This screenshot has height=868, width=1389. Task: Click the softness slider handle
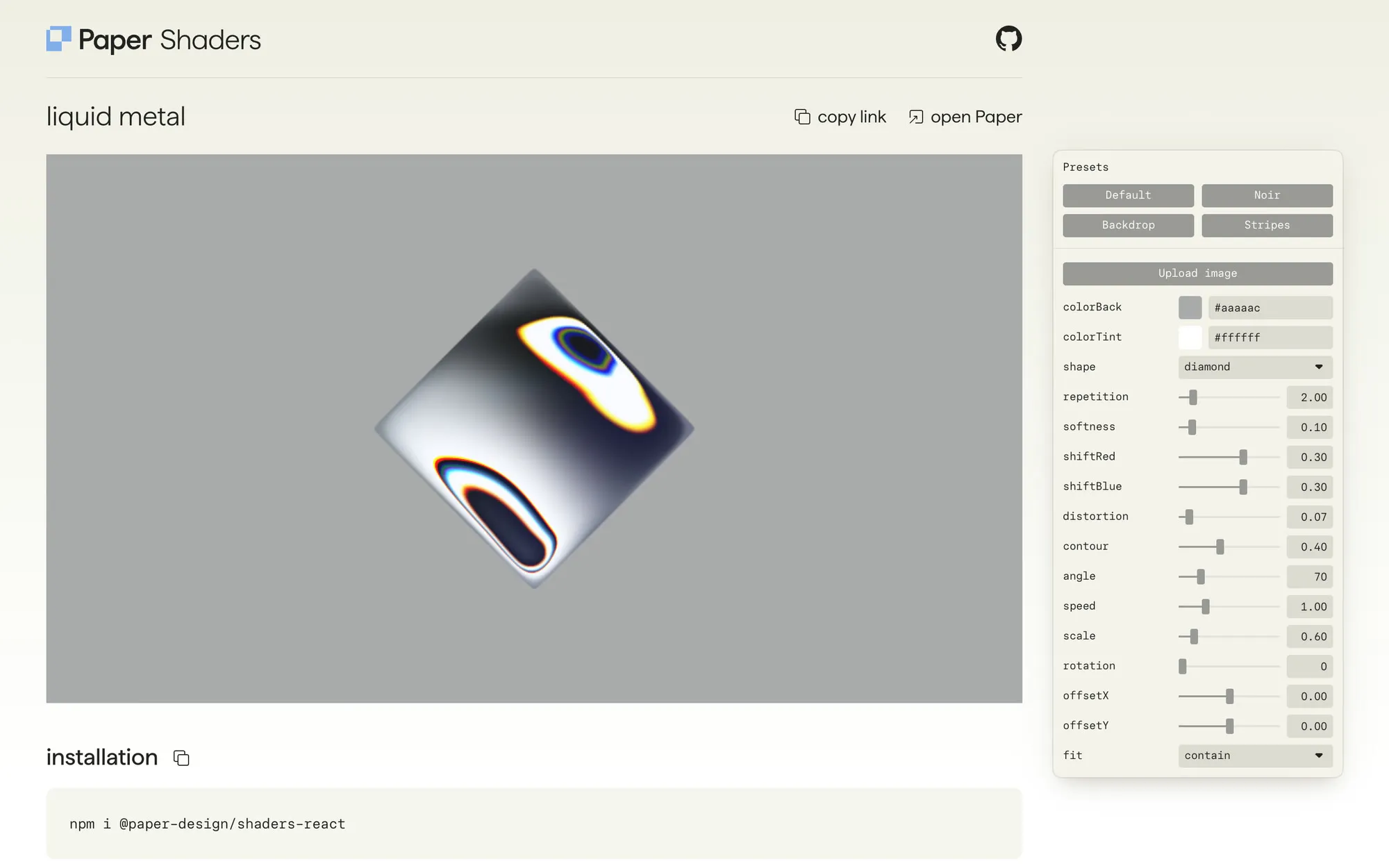tap(1192, 427)
